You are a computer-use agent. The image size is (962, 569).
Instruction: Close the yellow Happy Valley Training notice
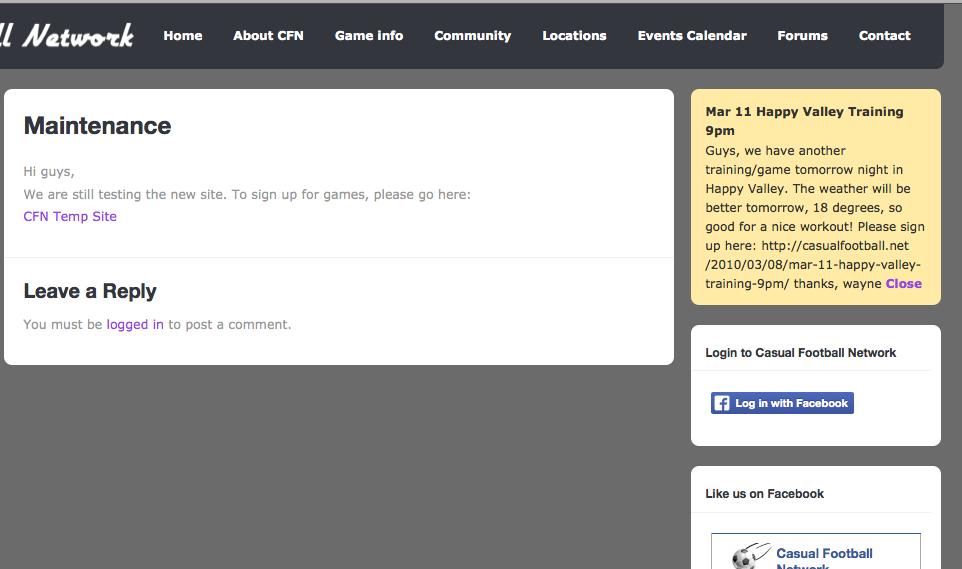pos(903,283)
